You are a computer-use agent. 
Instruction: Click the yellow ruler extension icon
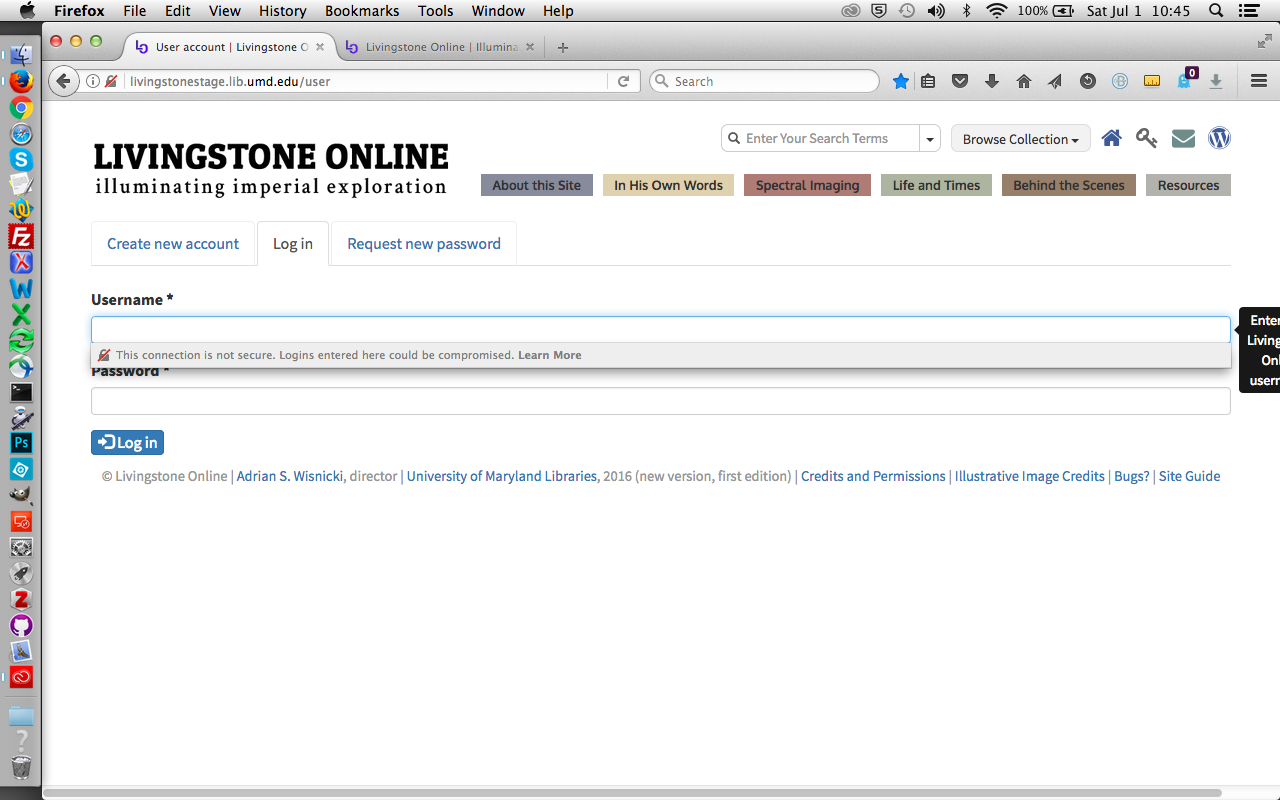1152,82
